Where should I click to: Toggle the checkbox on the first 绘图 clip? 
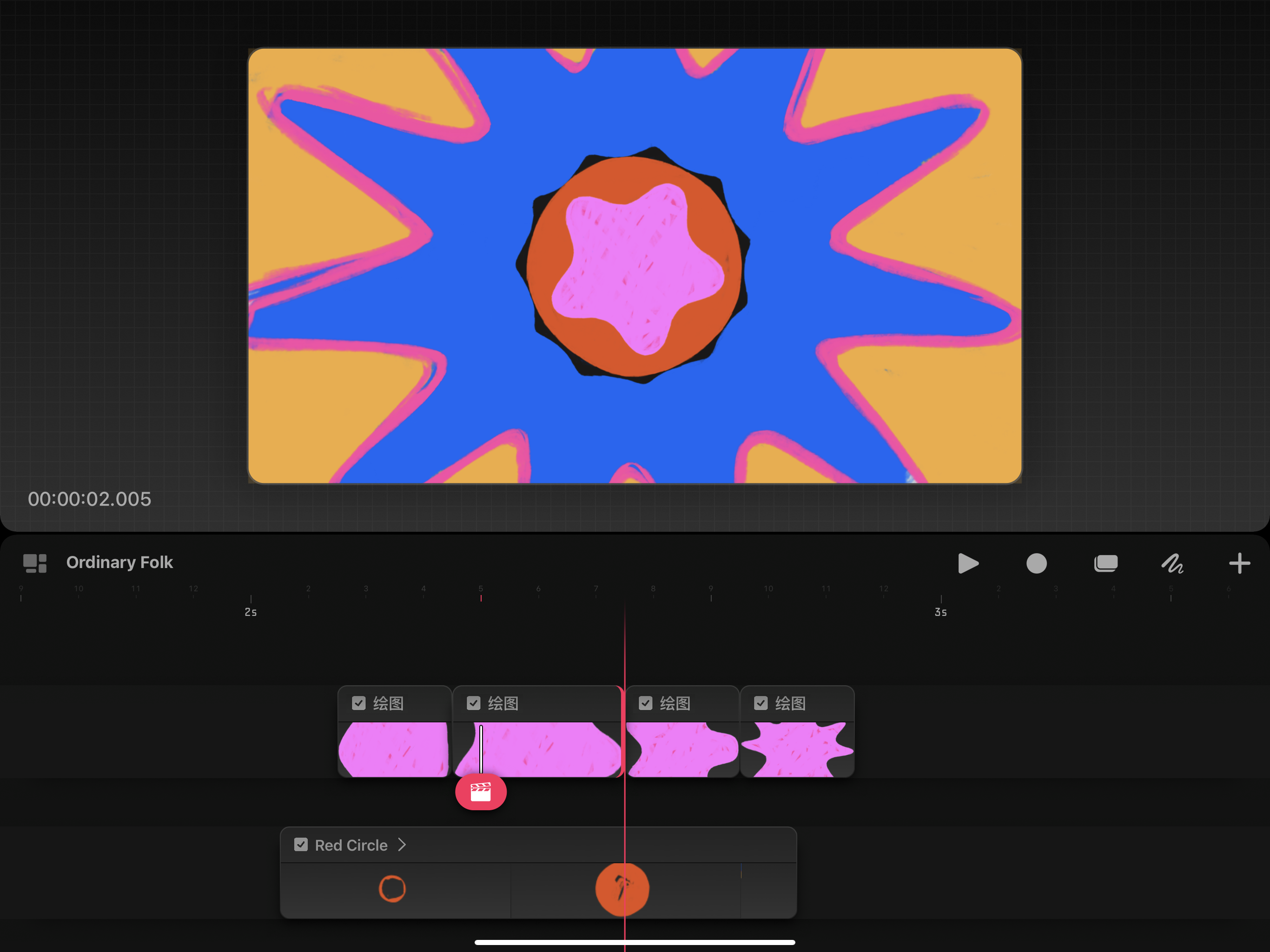tap(359, 703)
